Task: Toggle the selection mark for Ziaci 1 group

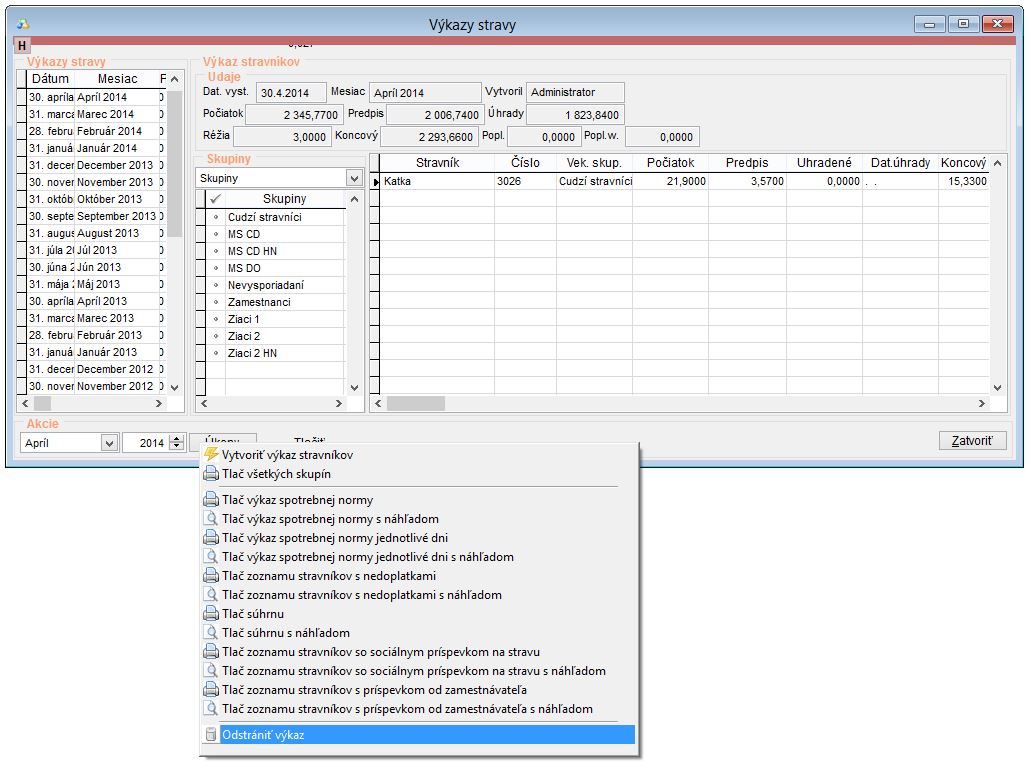Action: 215,319
